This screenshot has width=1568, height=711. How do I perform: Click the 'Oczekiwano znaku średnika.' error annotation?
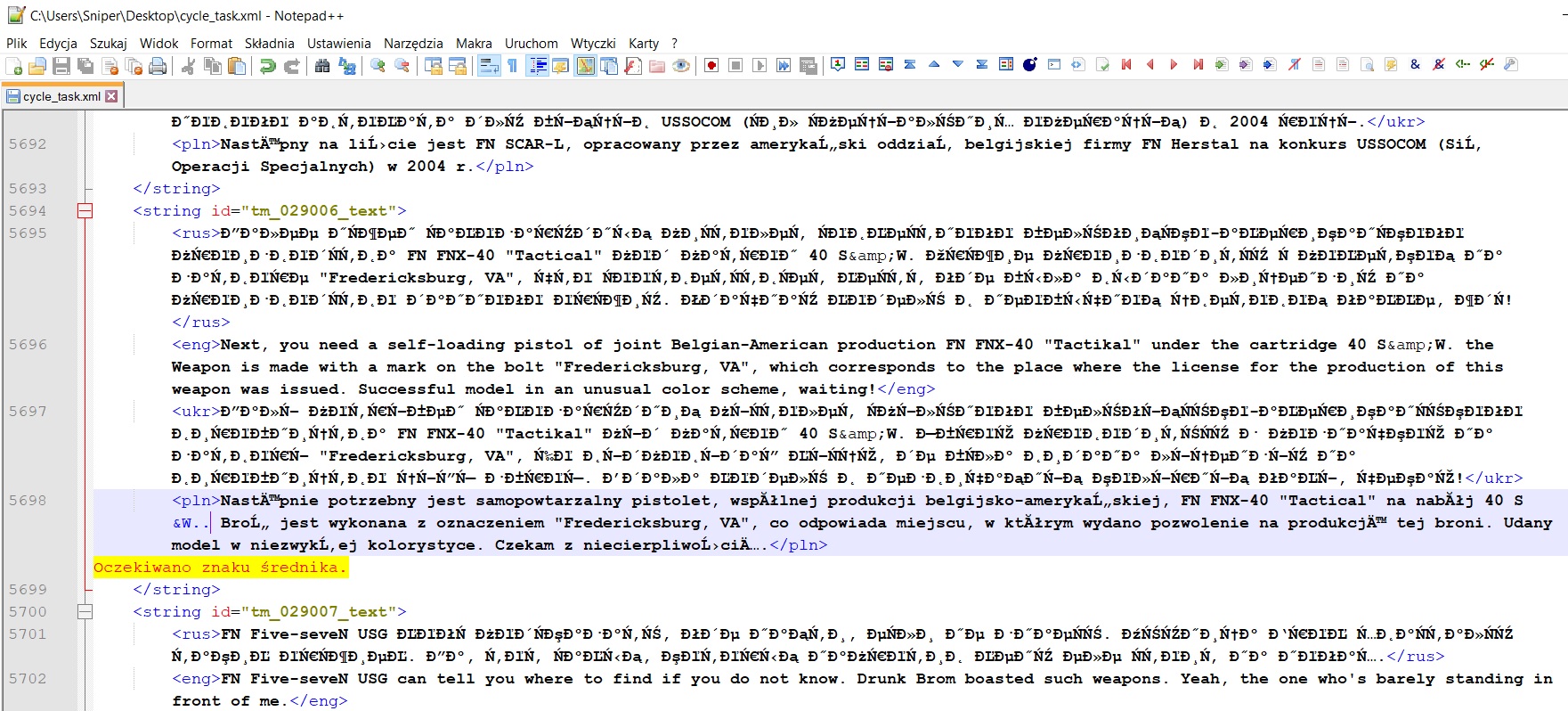click(220, 568)
